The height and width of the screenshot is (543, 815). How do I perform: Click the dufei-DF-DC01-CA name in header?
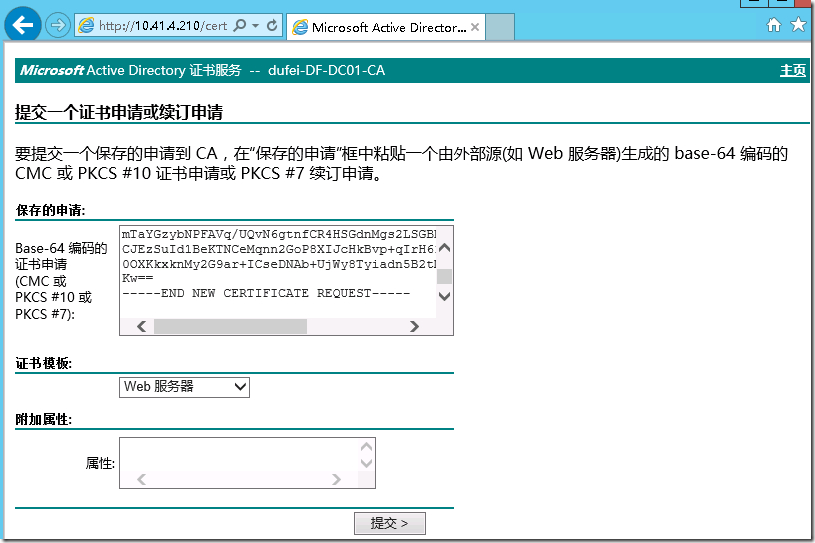point(326,71)
